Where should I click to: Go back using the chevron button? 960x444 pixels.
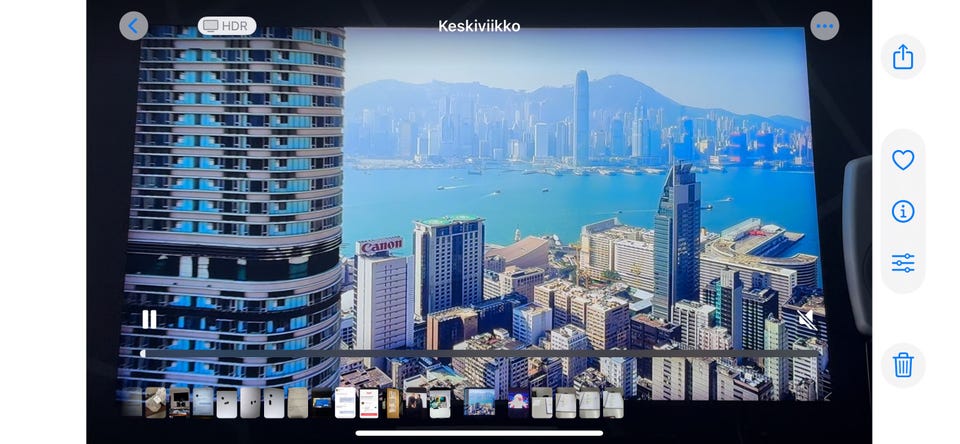(x=133, y=26)
